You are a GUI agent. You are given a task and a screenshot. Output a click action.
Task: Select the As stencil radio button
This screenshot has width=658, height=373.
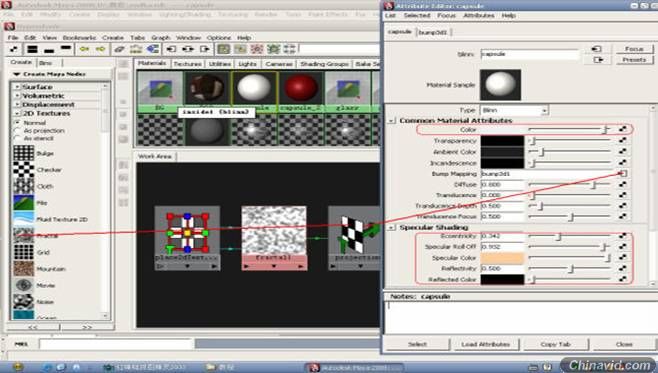(x=17, y=138)
